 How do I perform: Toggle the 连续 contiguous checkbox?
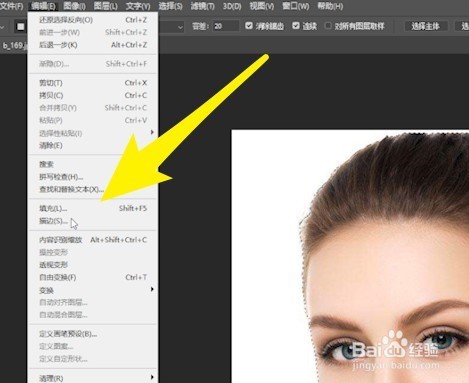[296, 26]
